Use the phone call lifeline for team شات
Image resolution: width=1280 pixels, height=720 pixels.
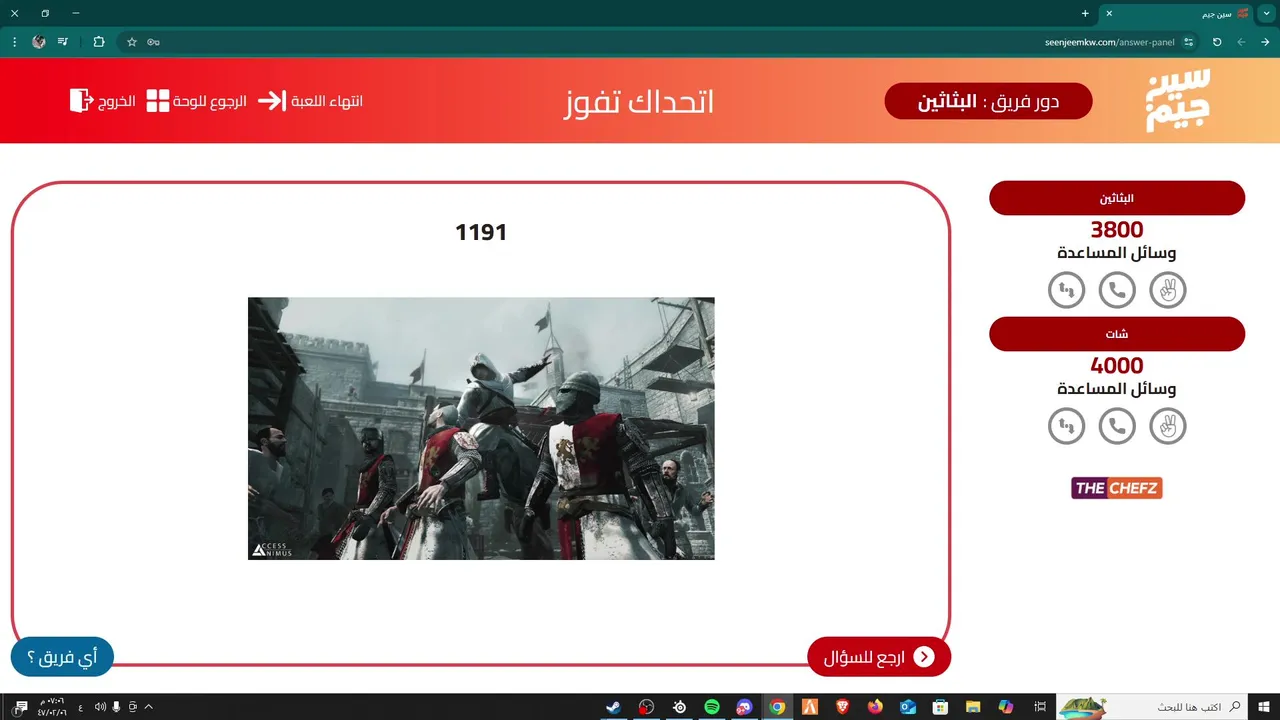(x=1117, y=426)
